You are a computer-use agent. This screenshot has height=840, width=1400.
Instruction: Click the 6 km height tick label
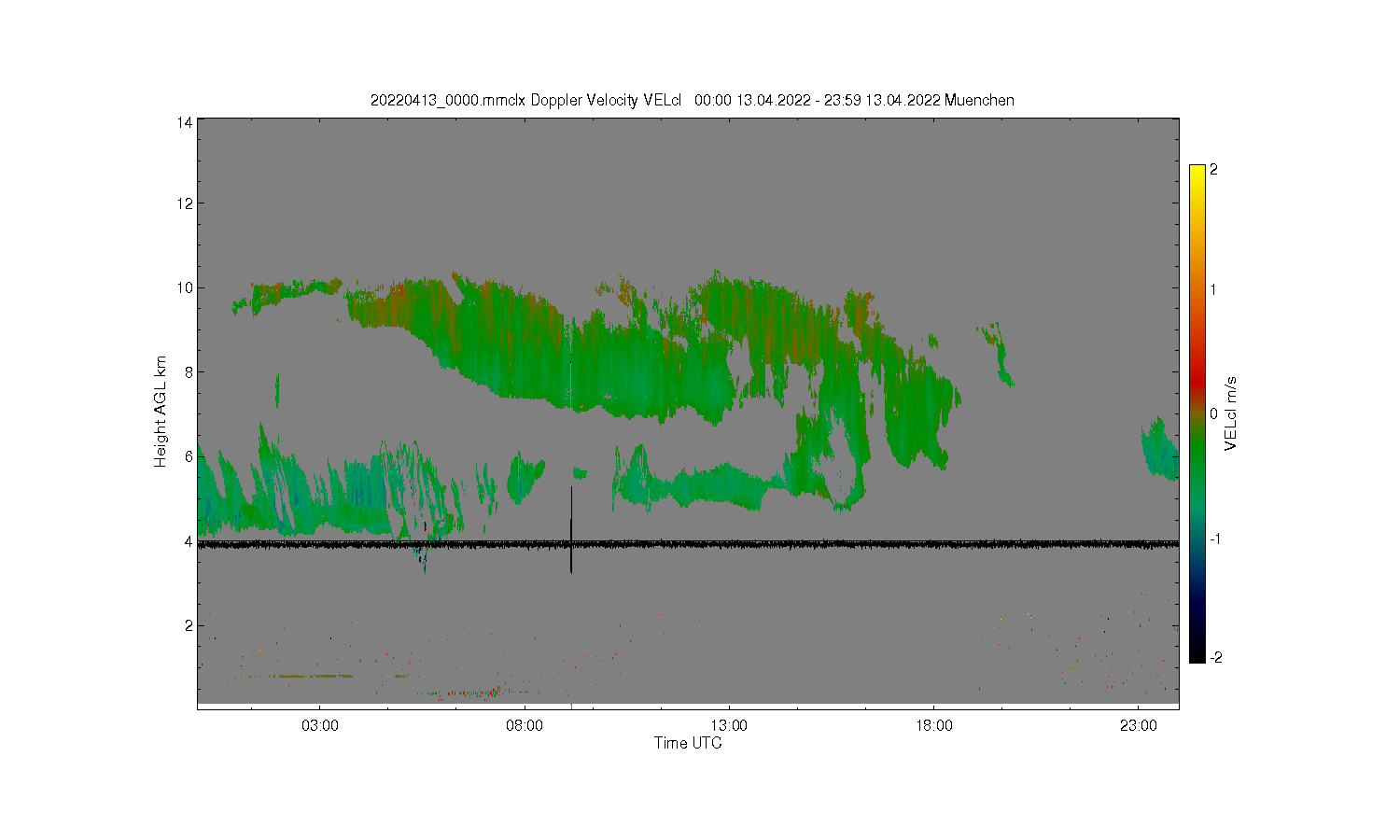pyautogui.click(x=189, y=456)
